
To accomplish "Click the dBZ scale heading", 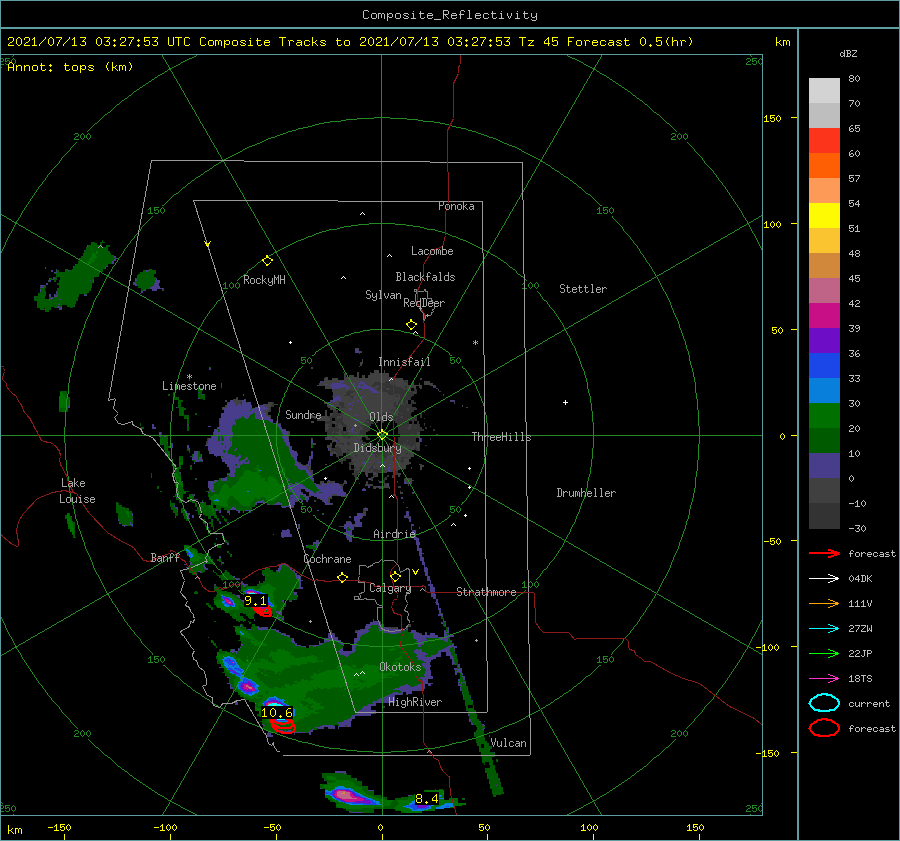I will pos(848,53).
